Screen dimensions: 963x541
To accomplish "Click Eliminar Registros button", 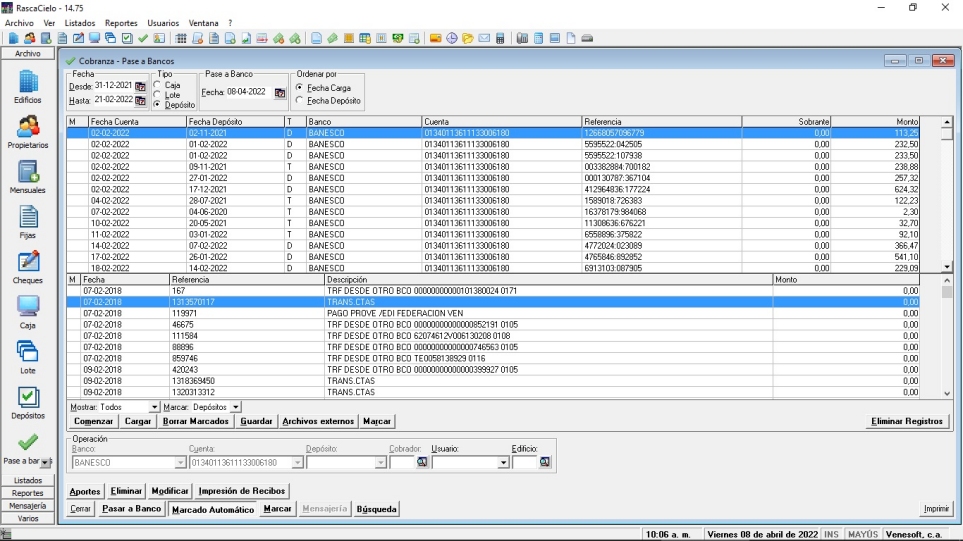I will [x=906, y=421].
